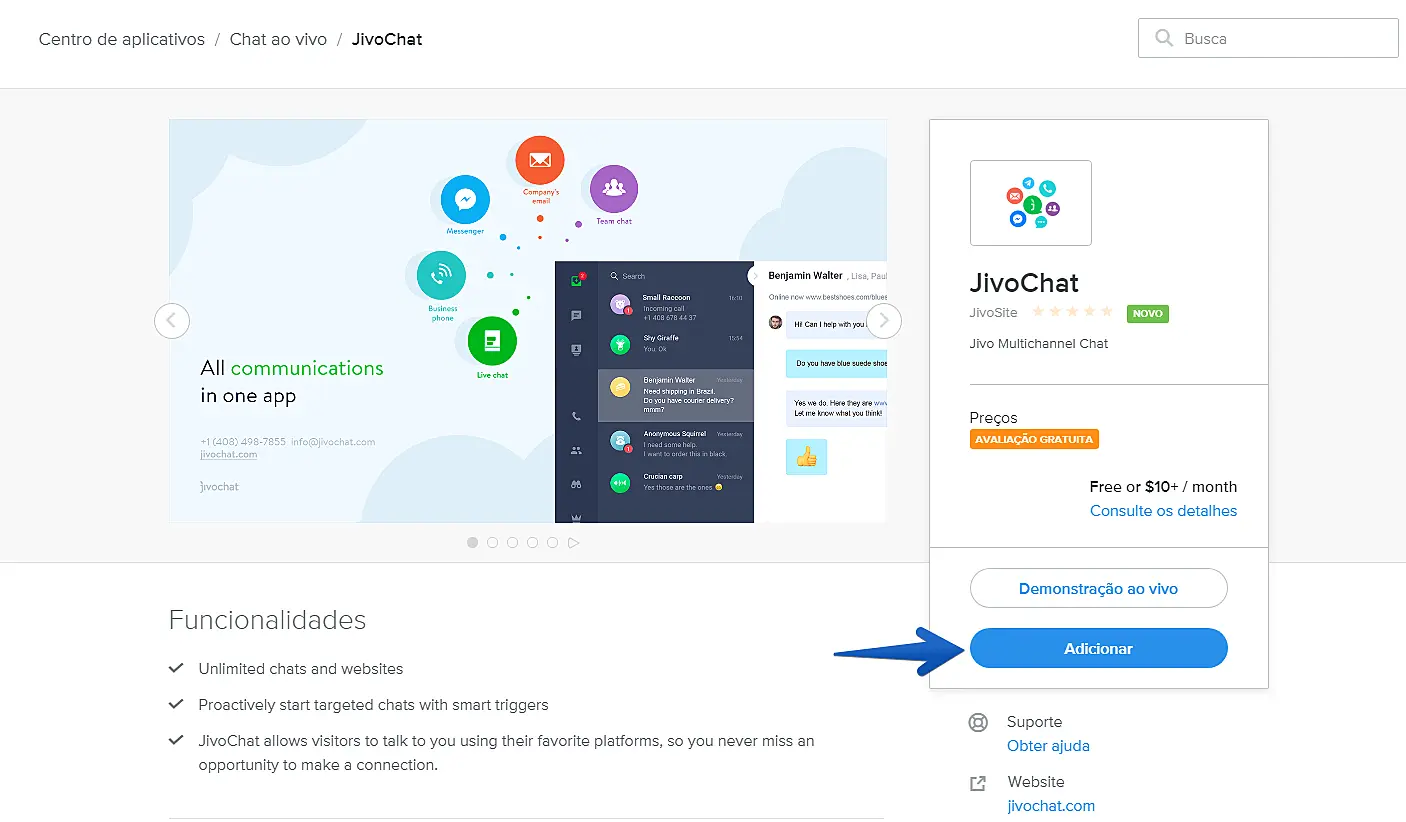Open Centro de aplicativos breadcrumb

tap(122, 40)
